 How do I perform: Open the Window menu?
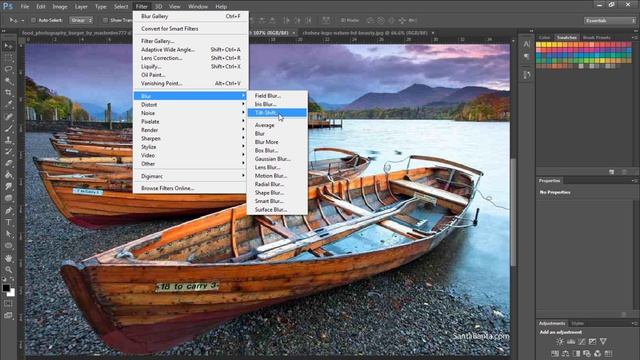198,7
